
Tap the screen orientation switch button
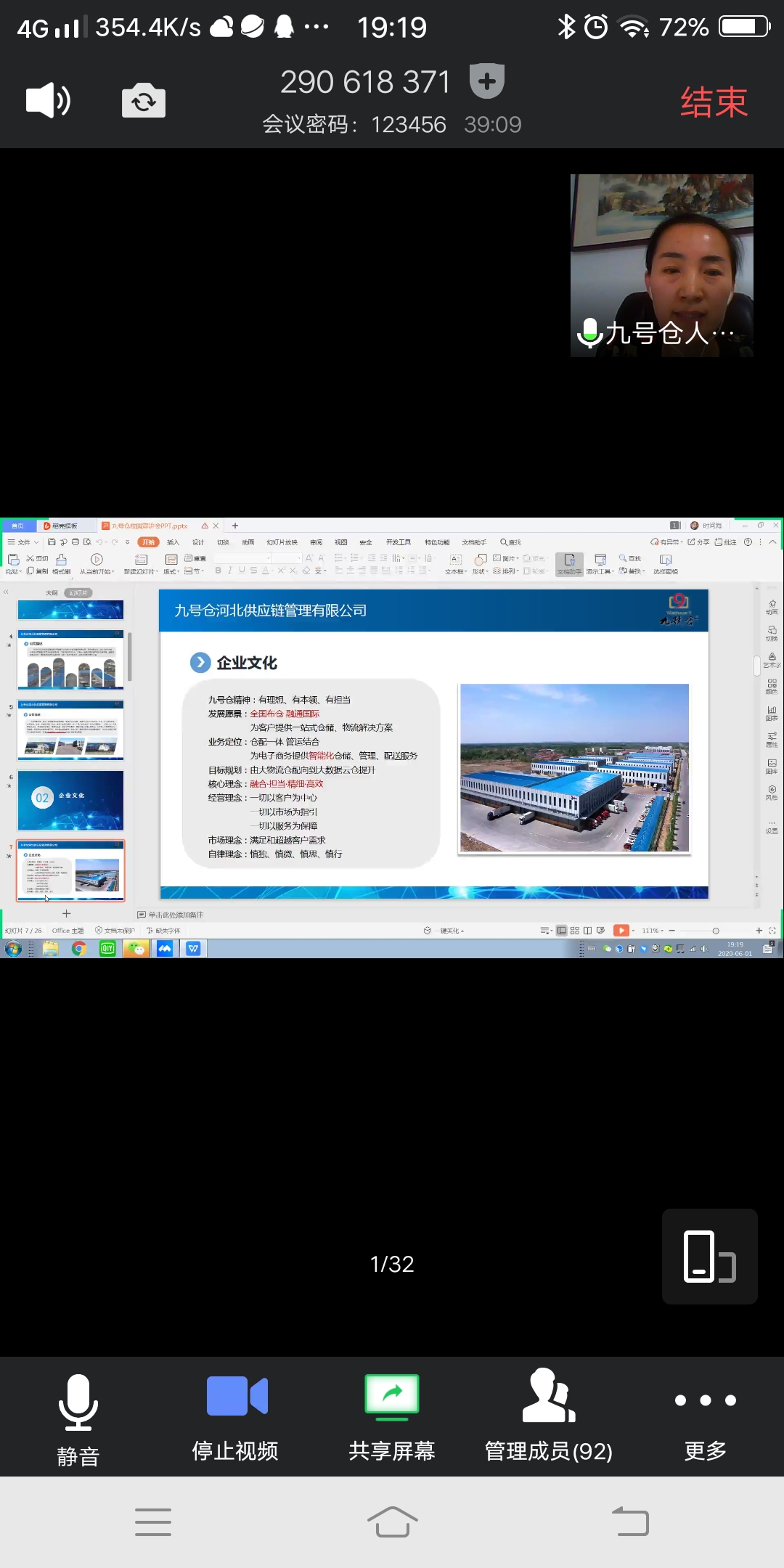click(x=710, y=1257)
